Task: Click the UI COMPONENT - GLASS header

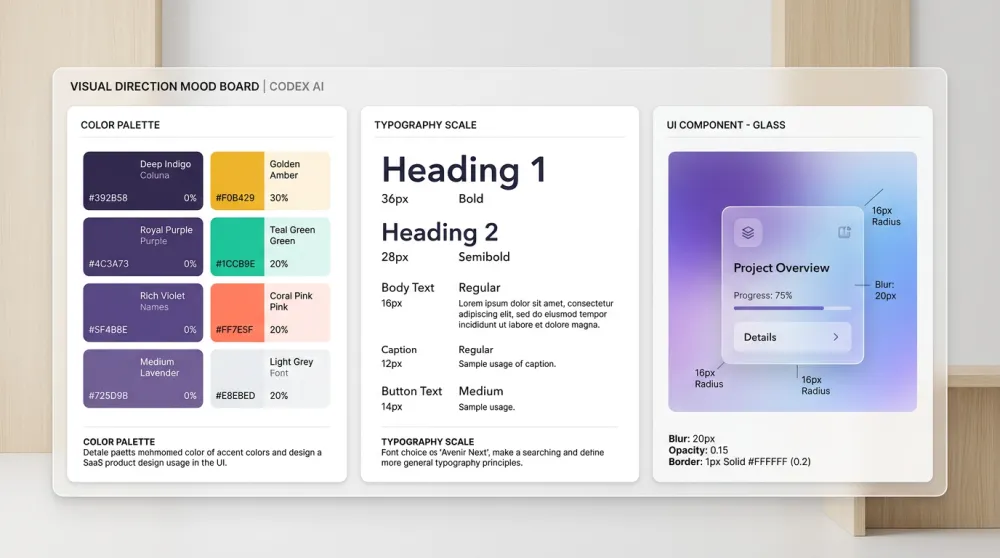Action: (x=726, y=125)
